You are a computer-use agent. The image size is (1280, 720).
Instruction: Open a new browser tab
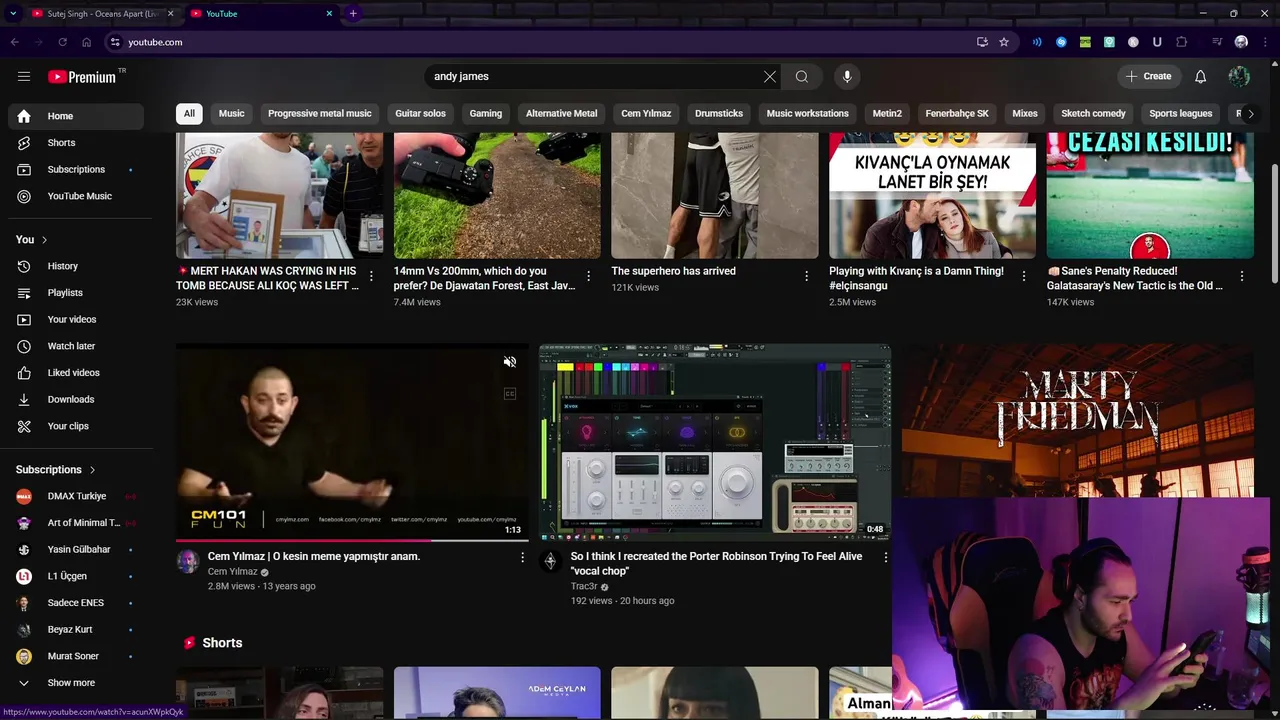353,14
